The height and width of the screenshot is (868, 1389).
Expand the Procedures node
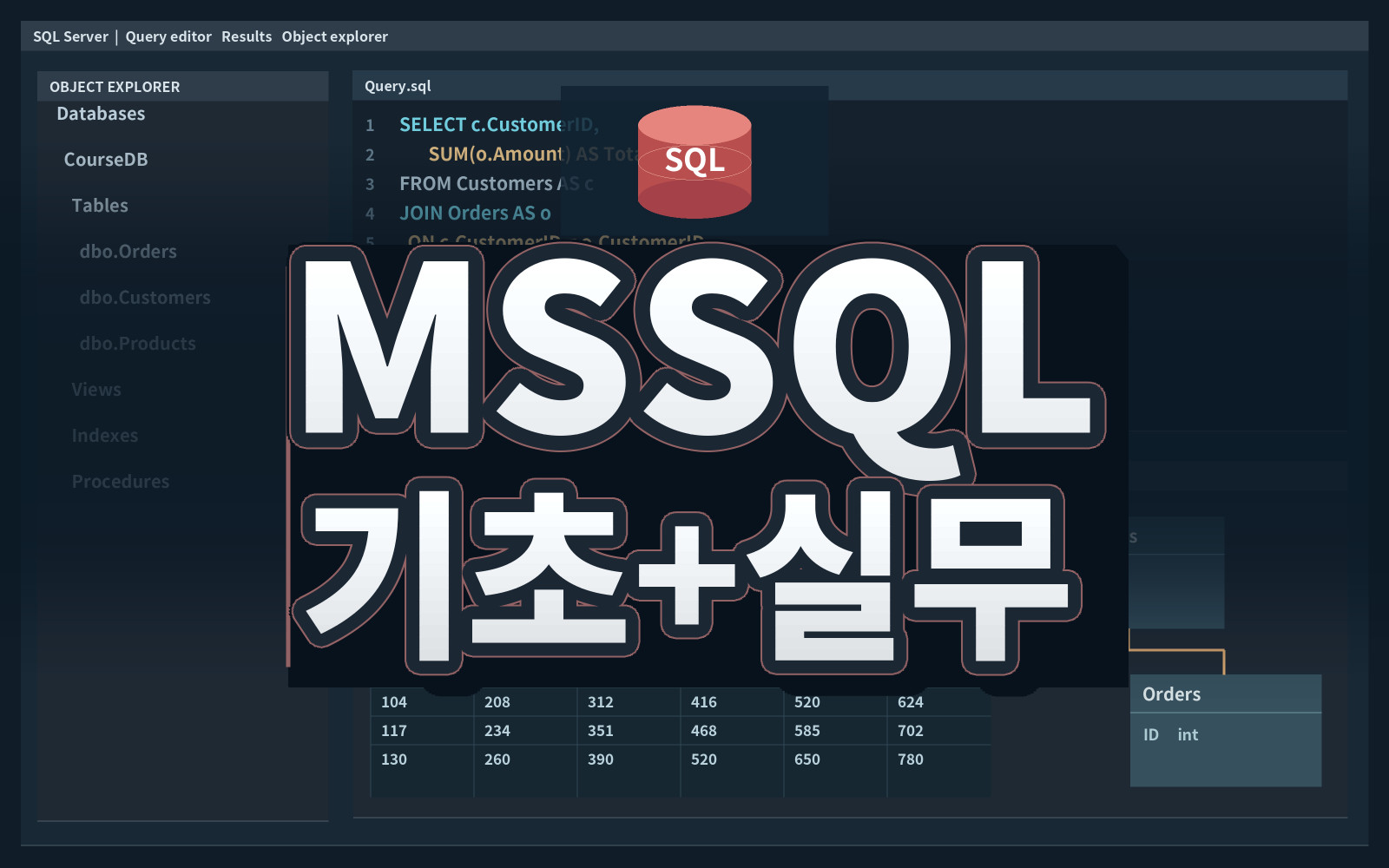coord(121,482)
